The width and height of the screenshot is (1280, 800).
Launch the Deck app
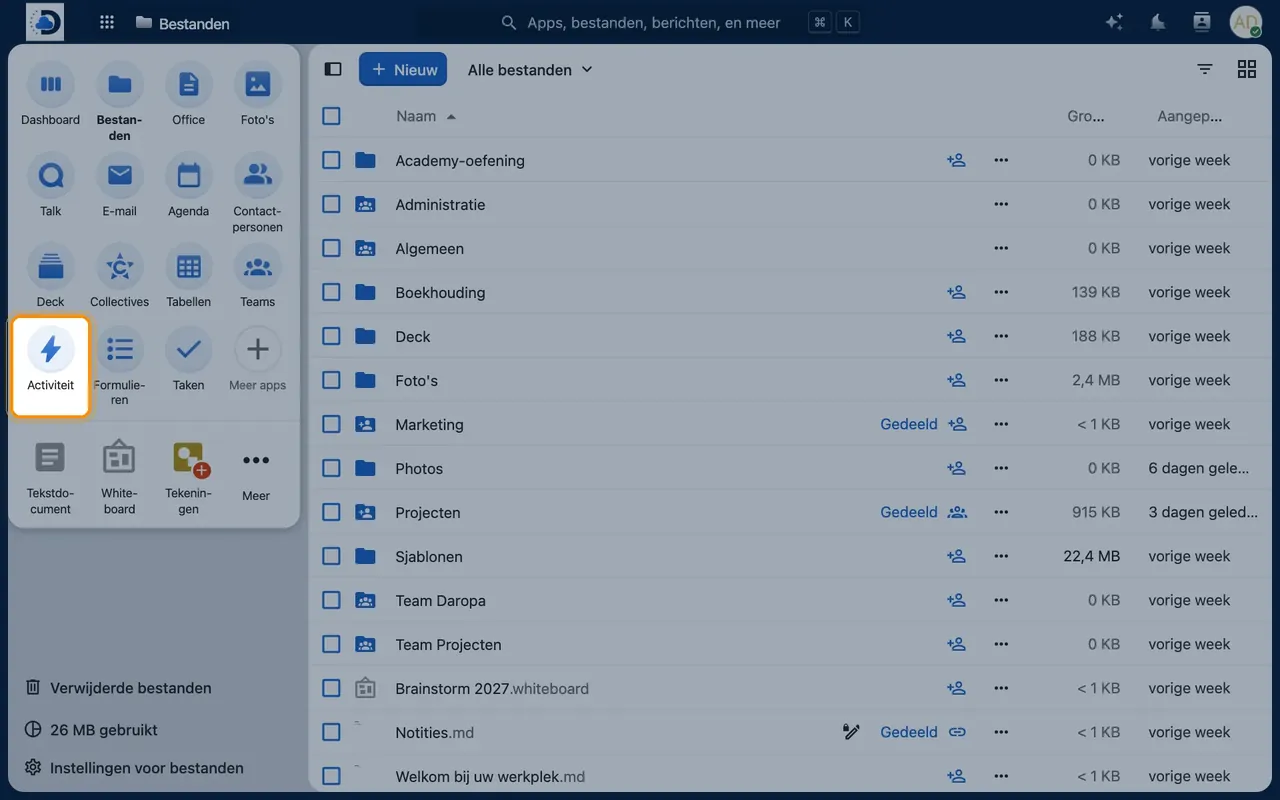(50, 277)
